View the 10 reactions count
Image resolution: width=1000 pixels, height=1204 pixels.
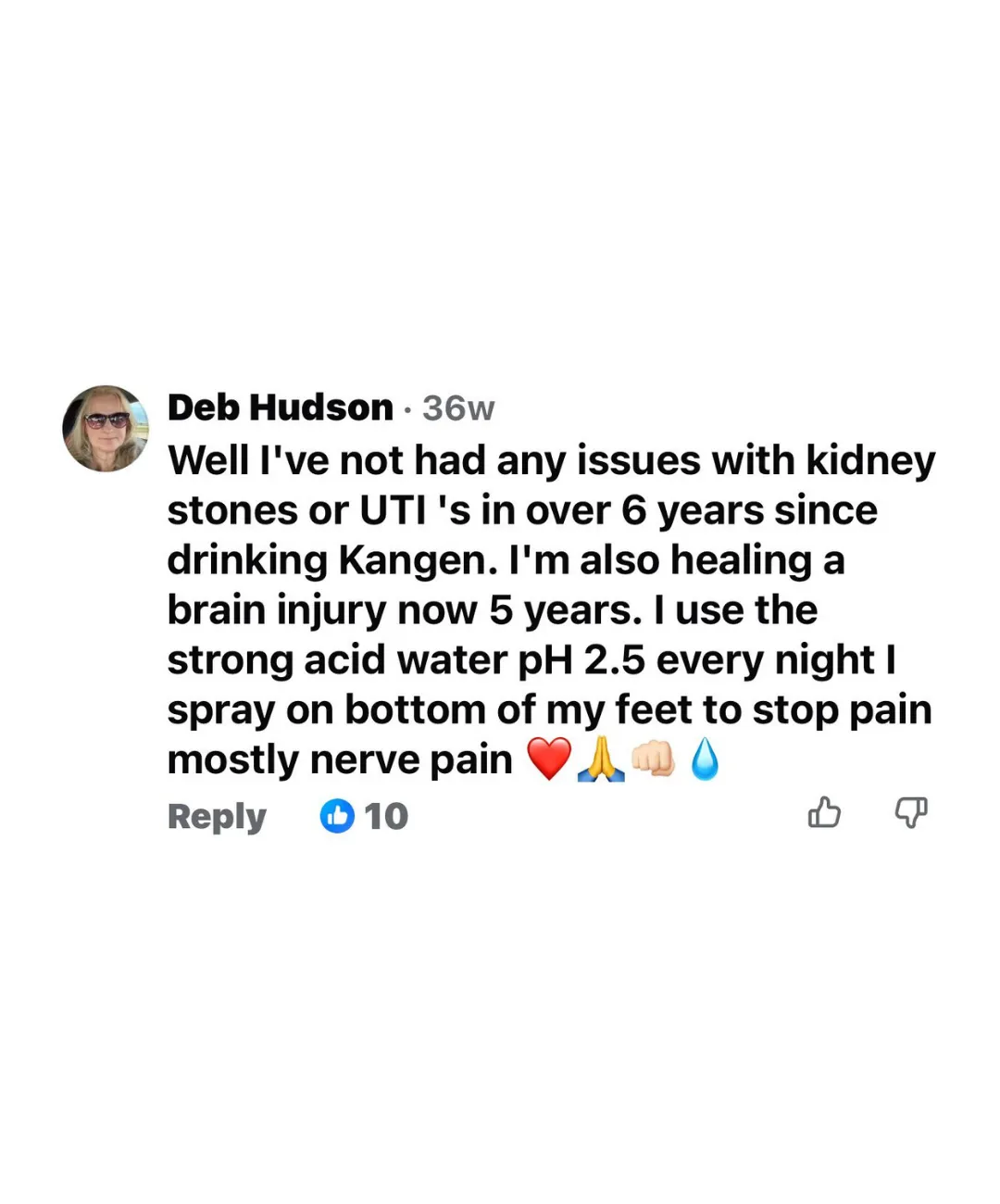click(386, 816)
